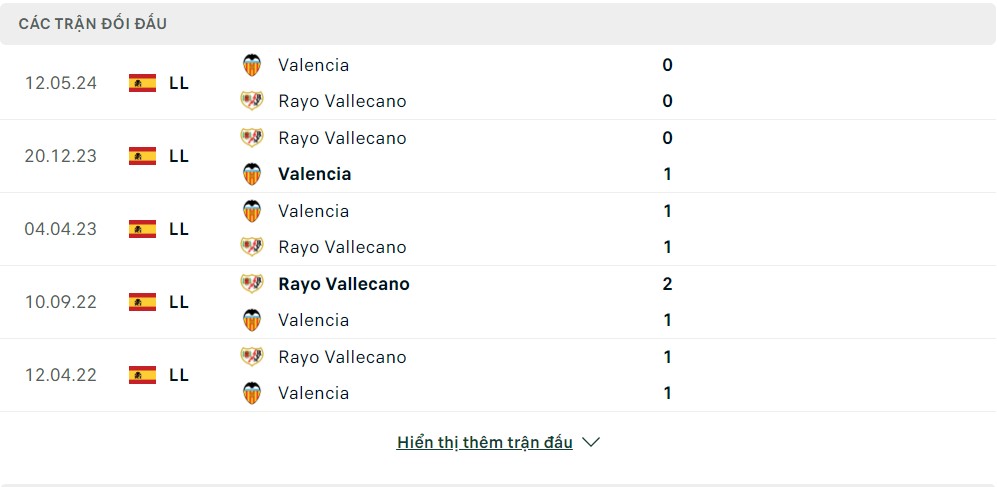This screenshot has width=997, height=487.
Task: Click Rayo Vallecano crest in 04.04.23 match
Action: pos(252,247)
